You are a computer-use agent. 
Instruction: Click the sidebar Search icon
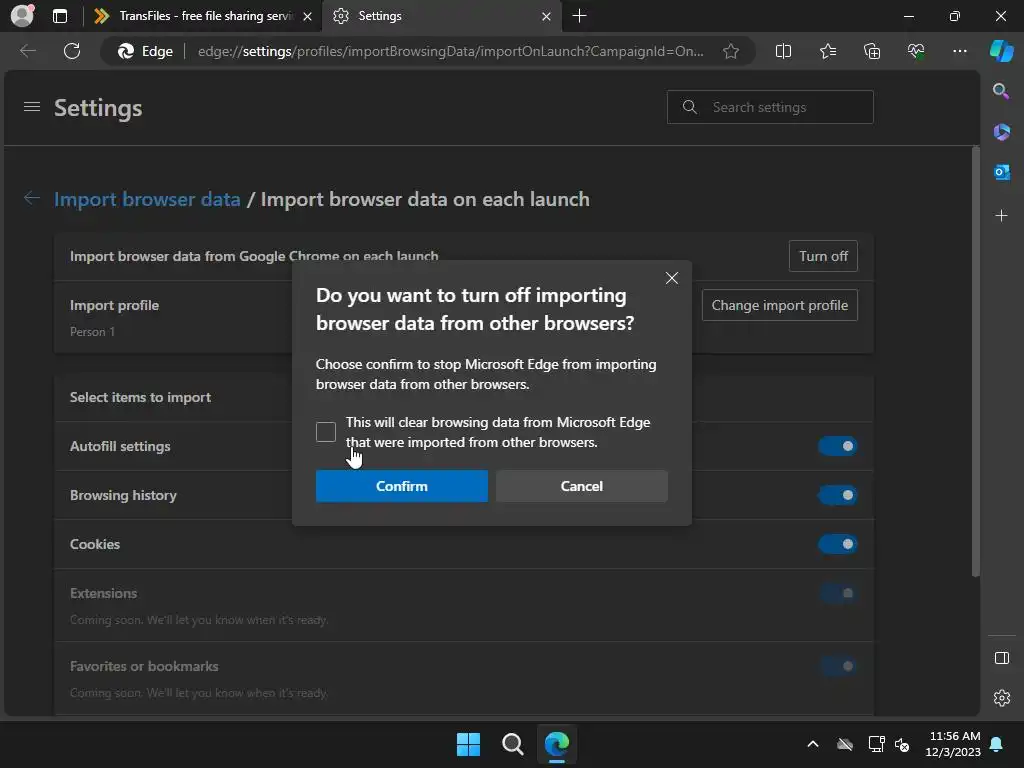1001,91
